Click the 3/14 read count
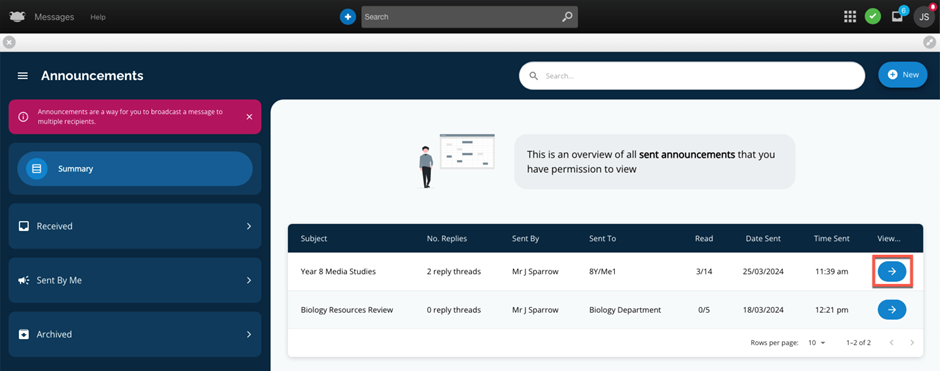Image resolution: width=940 pixels, height=371 pixels. [x=704, y=272]
